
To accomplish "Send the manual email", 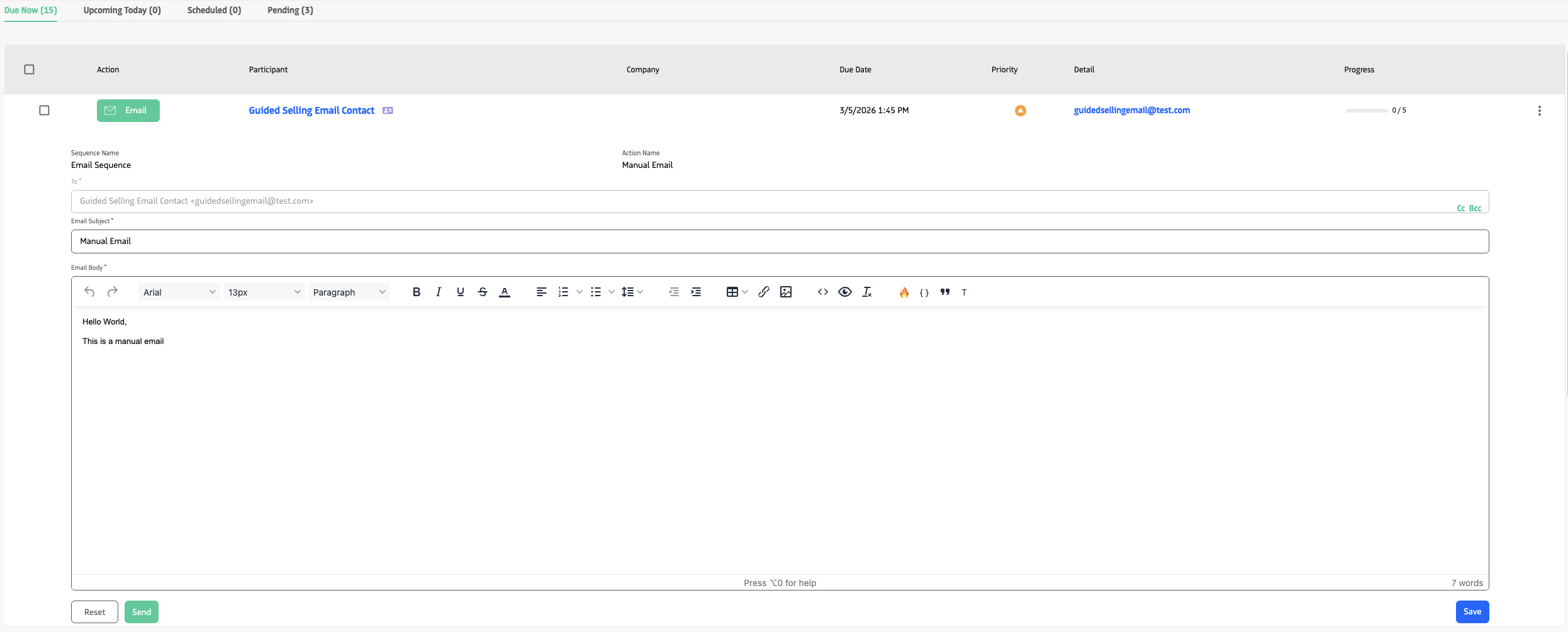I will [x=141, y=611].
